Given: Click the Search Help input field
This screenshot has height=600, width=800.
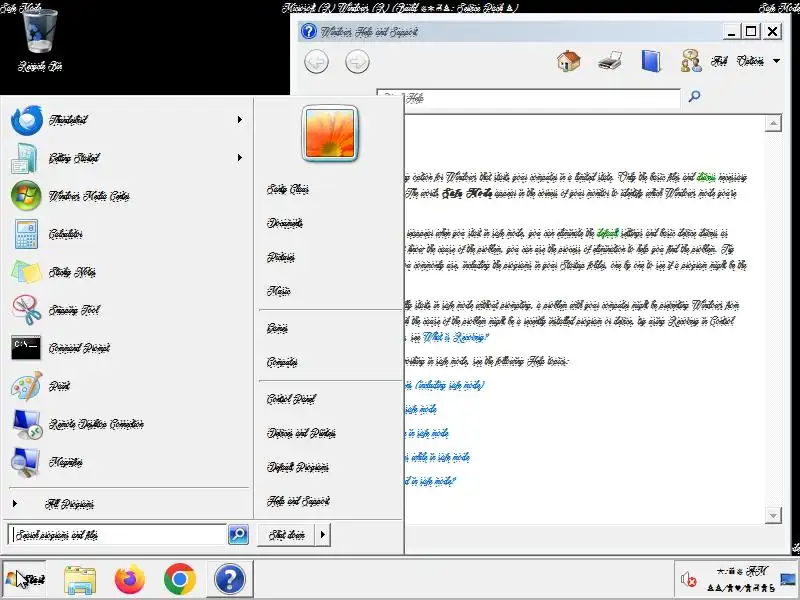Looking at the screenshot, I should pos(529,98).
